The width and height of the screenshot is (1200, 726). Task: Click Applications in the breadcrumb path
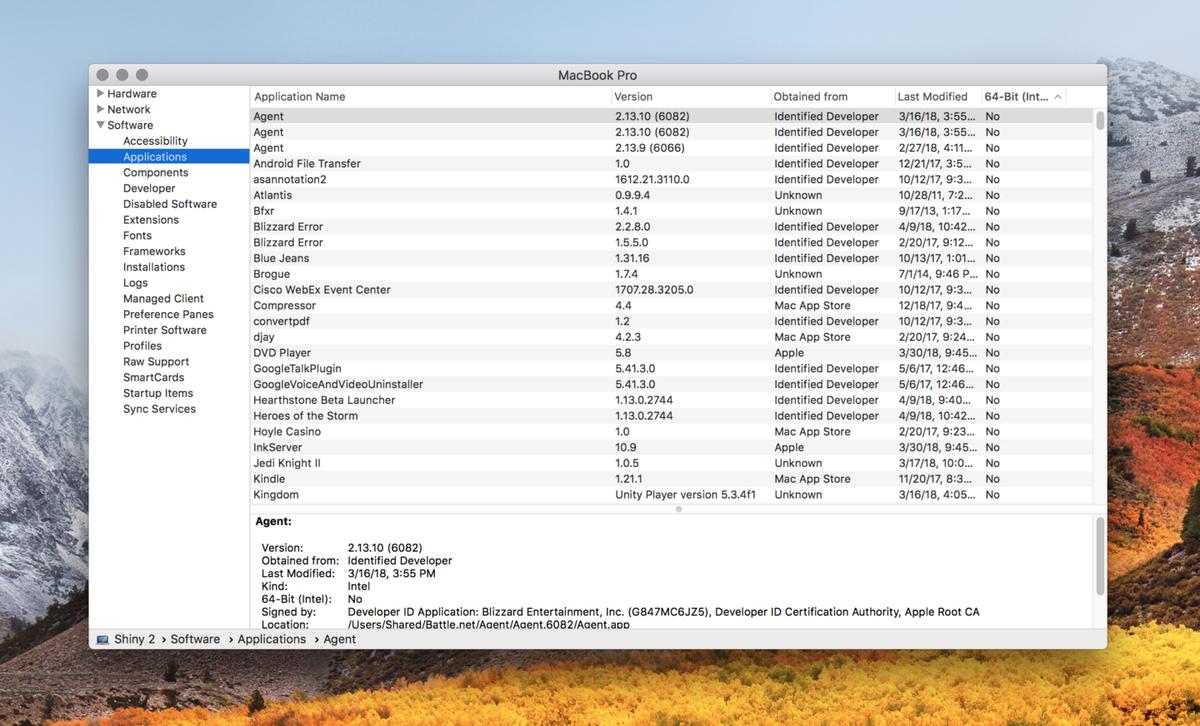(x=271, y=639)
